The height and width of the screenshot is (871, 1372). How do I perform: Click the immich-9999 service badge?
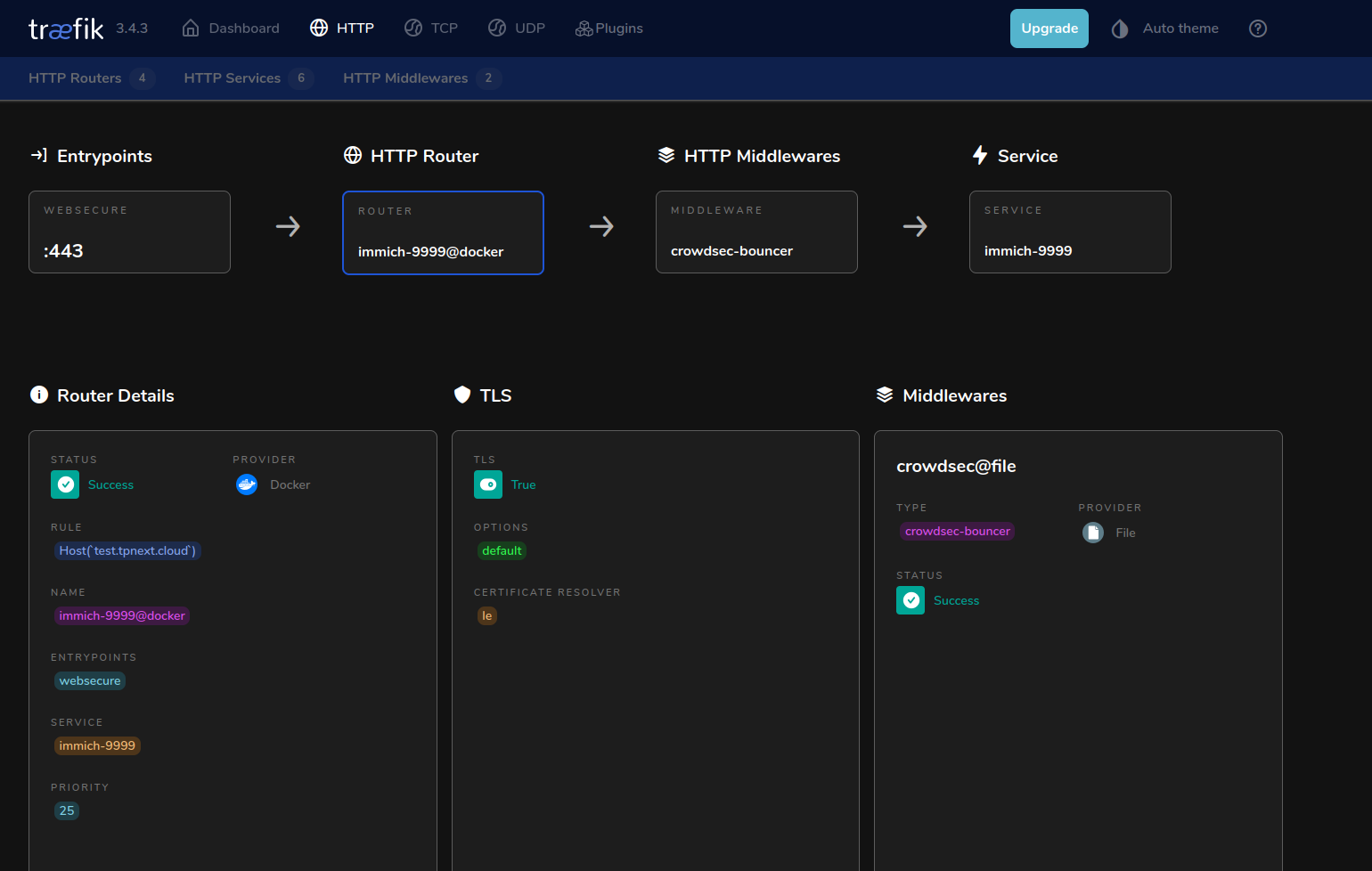(x=97, y=745)
